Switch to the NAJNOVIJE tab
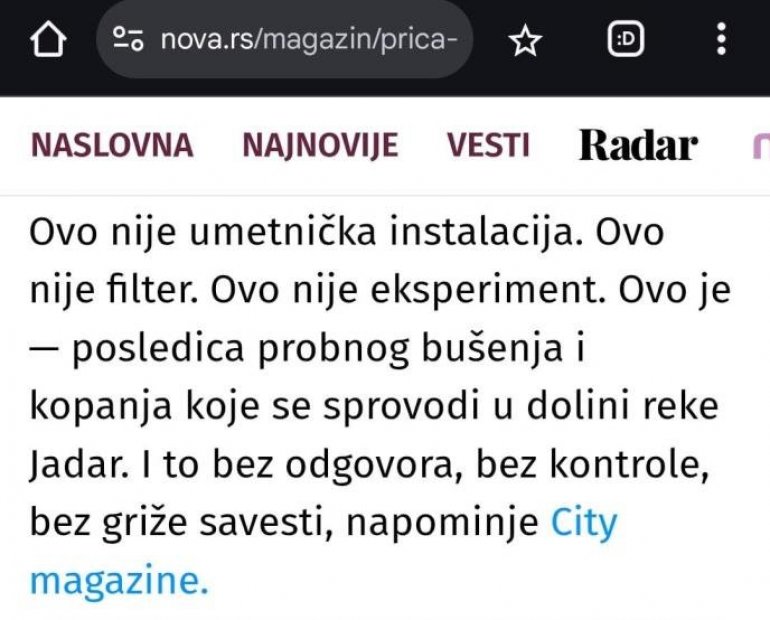The width and height of the screenshot is (770, 620). pos(320,146)
